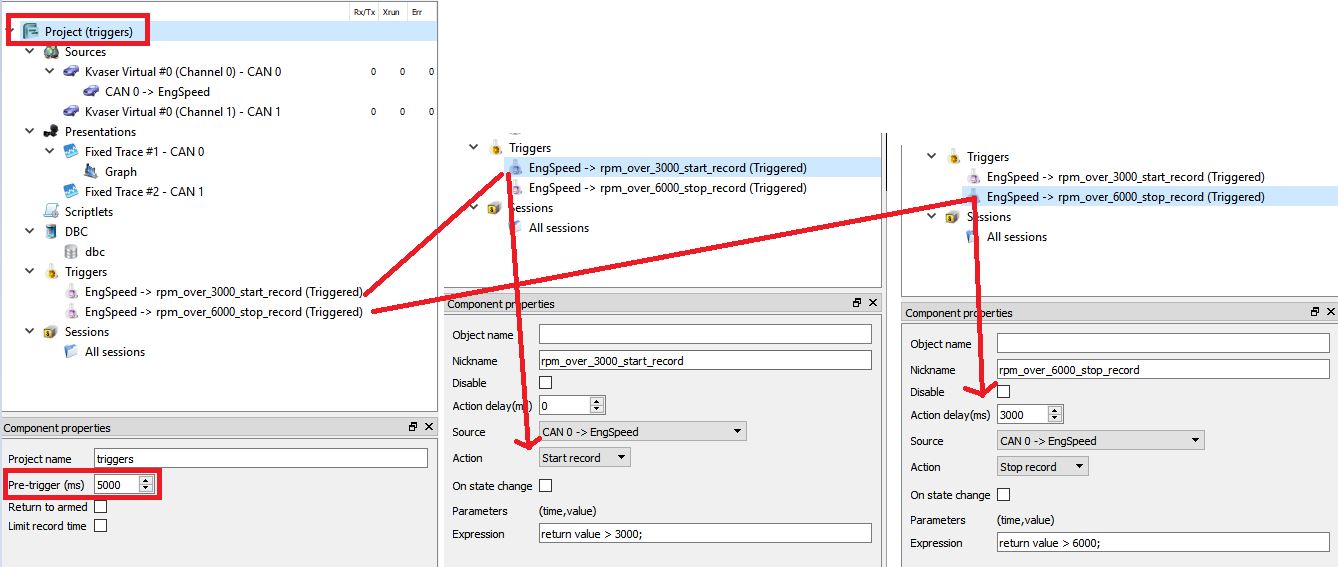Viewport: 1338px width, 567px height.
Task: Focus Nickname field containing rpm_over_6000_stop_record
Action: click(x=1163, y=370)
